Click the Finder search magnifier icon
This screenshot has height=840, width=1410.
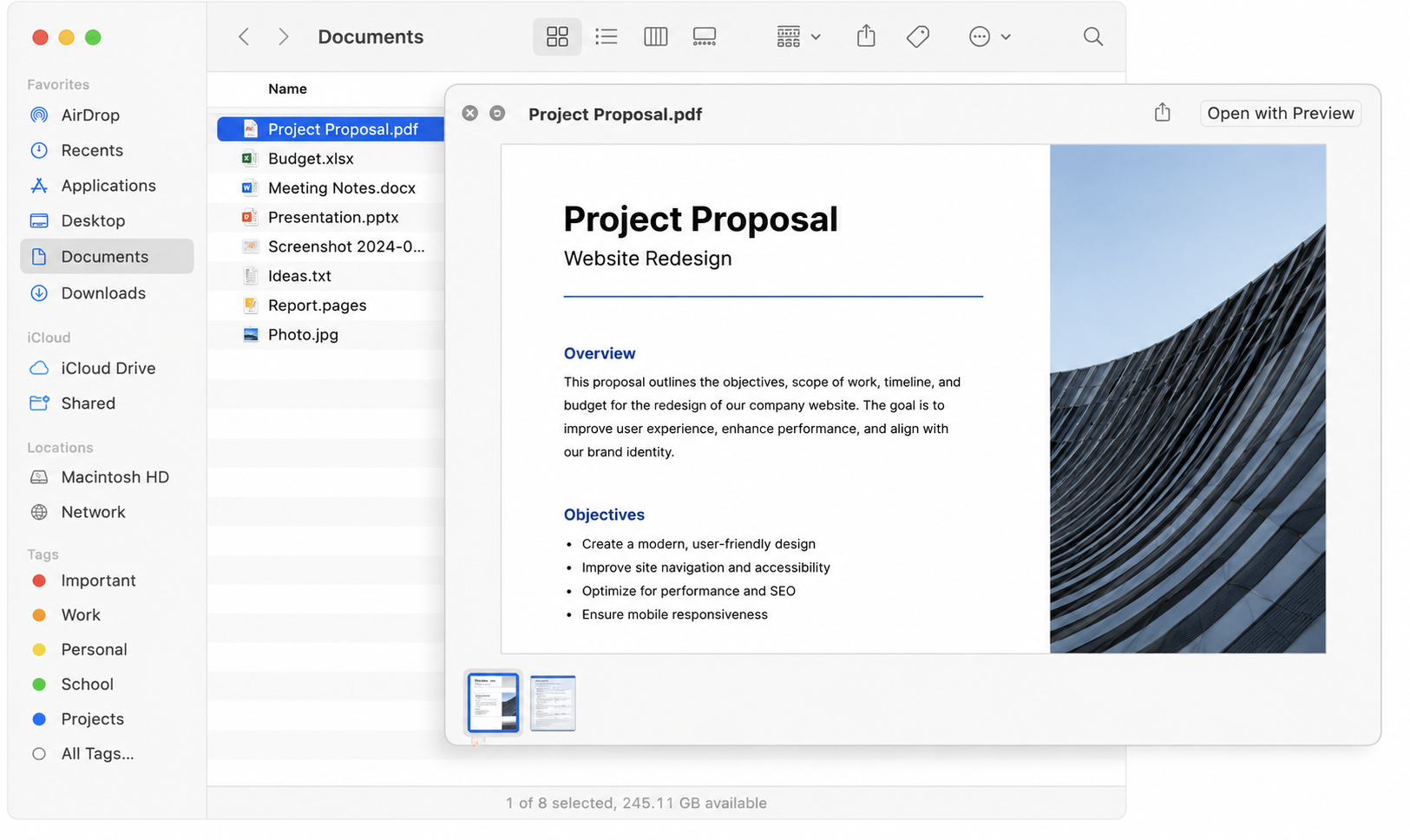coord(1093,36)
